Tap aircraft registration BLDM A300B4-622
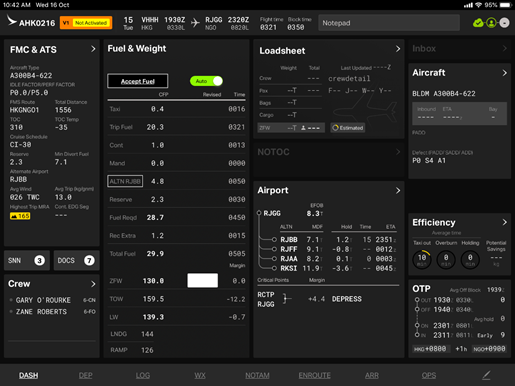The width and height of the screenshot is (515, 386). click(444, 94)
